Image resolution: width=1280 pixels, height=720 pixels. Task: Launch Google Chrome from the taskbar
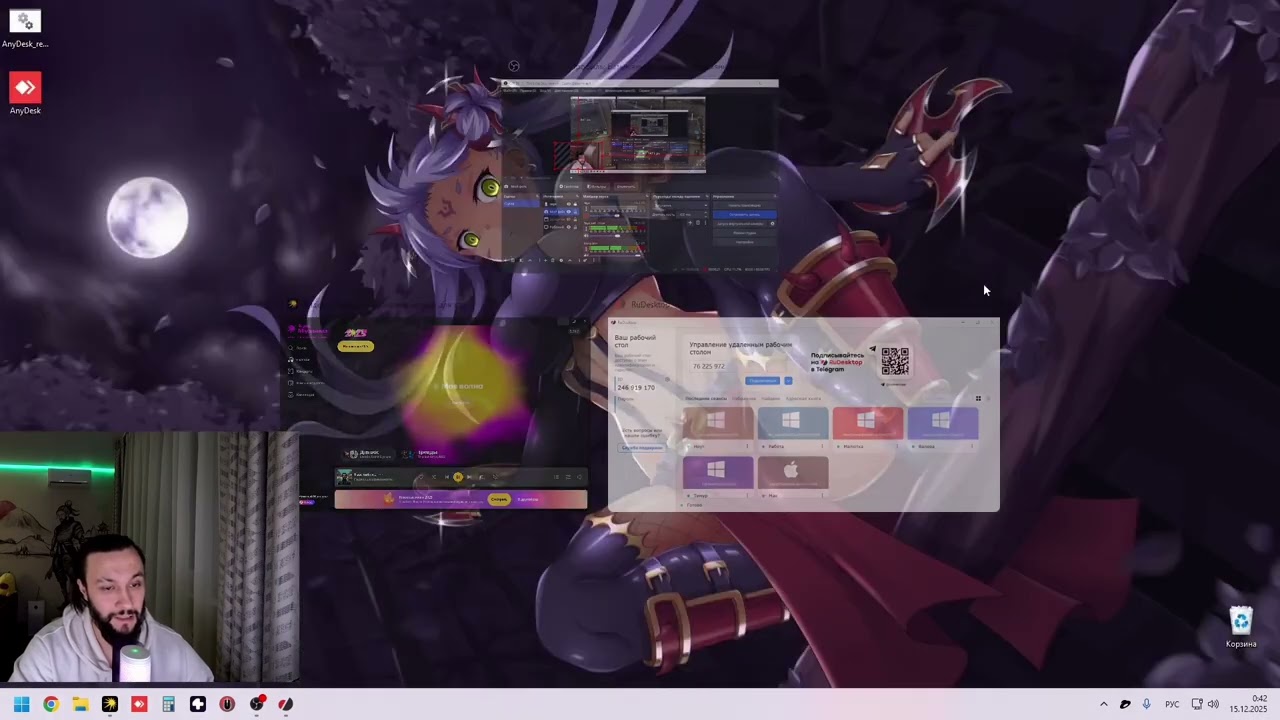click(x=51, y=704)
